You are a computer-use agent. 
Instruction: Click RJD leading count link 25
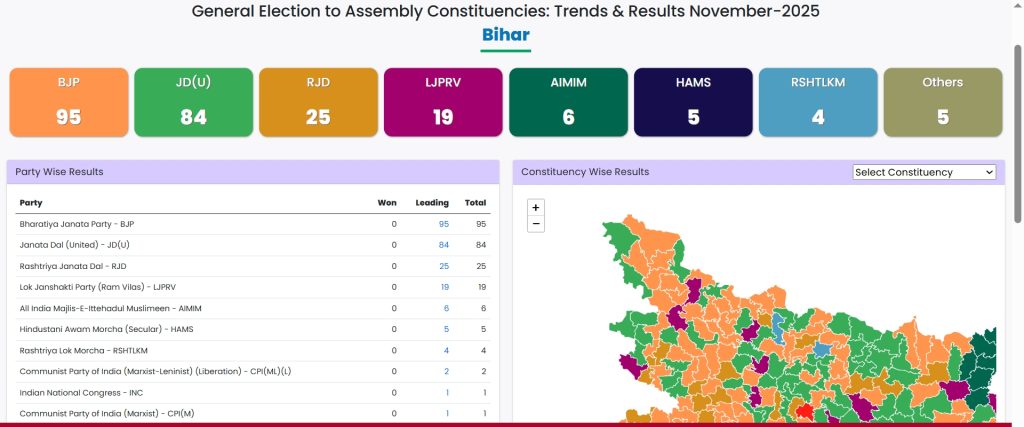(443, 266)
